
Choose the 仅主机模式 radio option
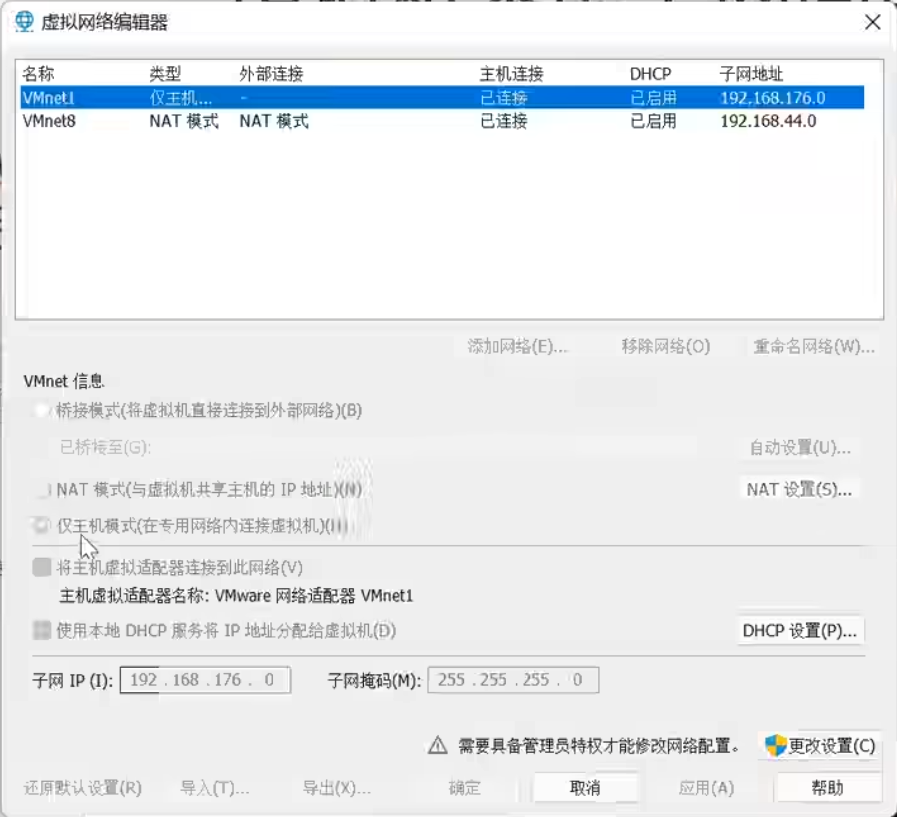(x=42, y=525)
